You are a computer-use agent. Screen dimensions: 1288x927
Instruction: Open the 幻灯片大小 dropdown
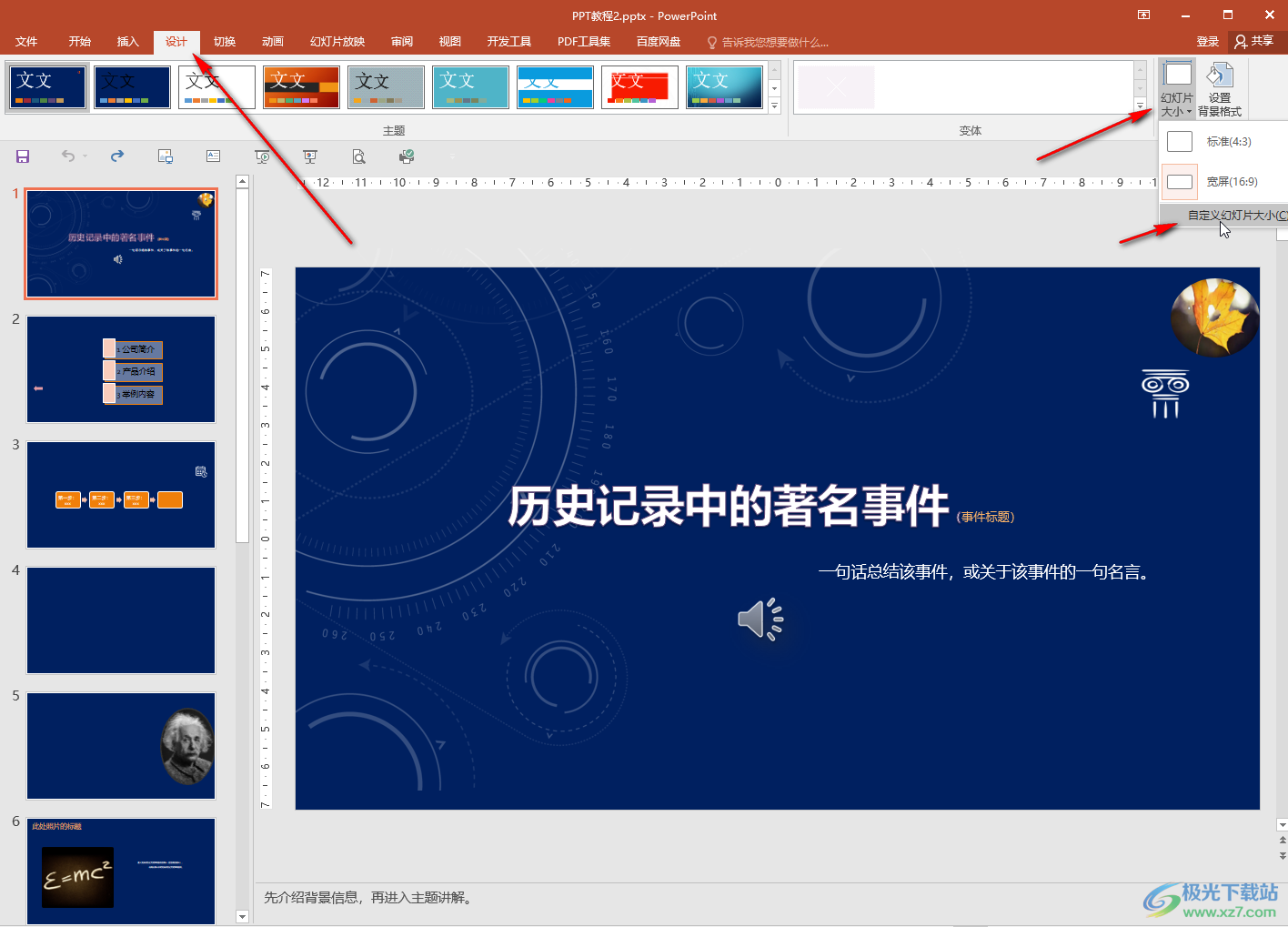point(1176,89)
